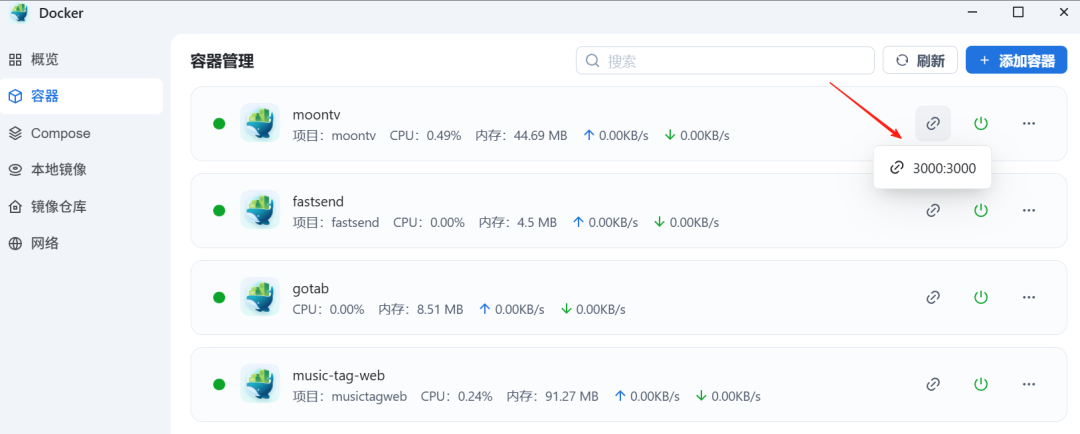Click the gotab green status dot
Screen dimensions: 1080x434
pos(219,297)
